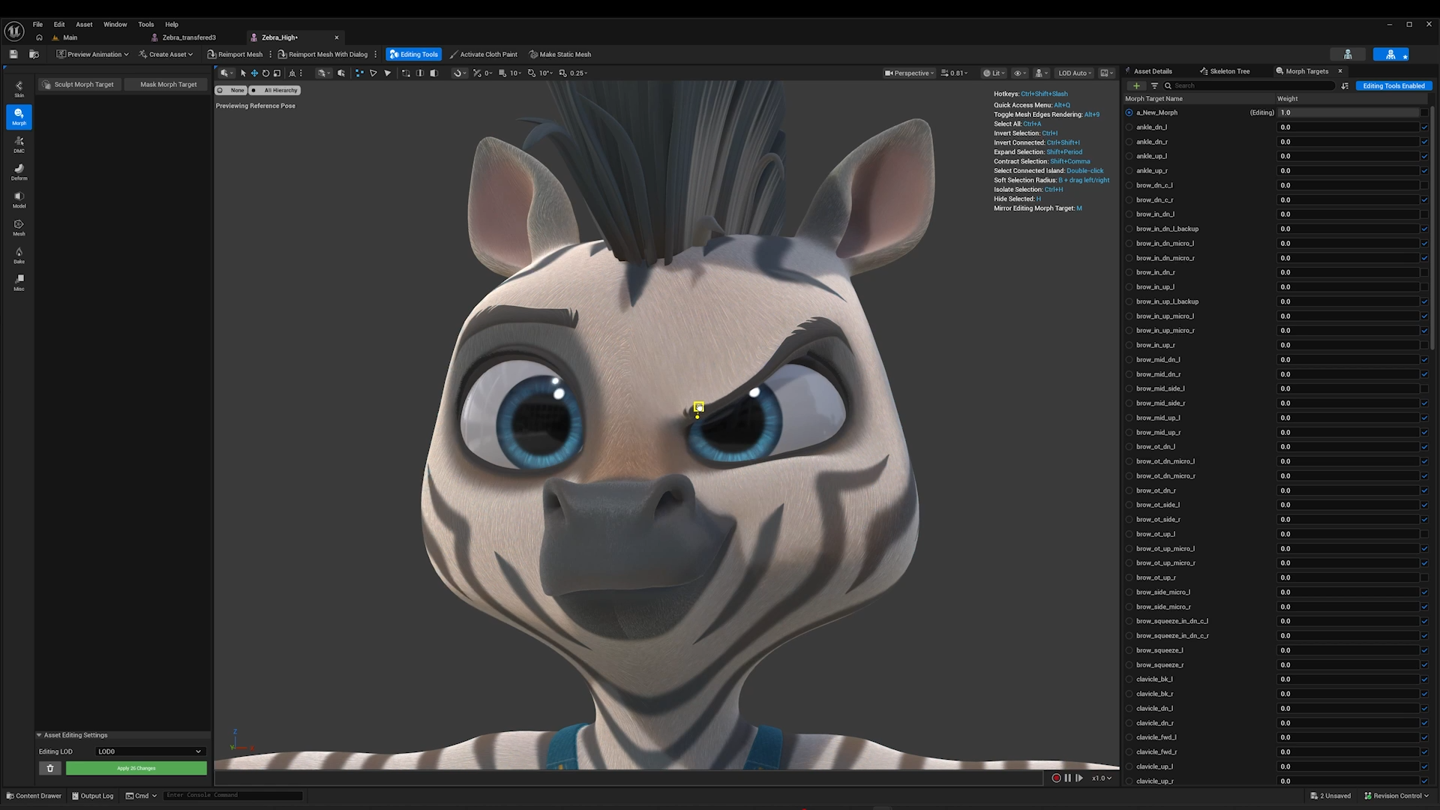This screenshot has width=1440, height=810.
Task: Select the All Hierarchy option
Action: 274,90
